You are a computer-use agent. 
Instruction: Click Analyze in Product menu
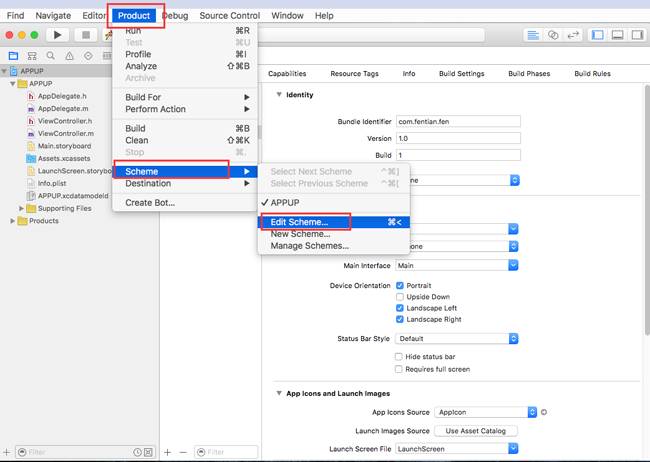(x=185, y=66)
